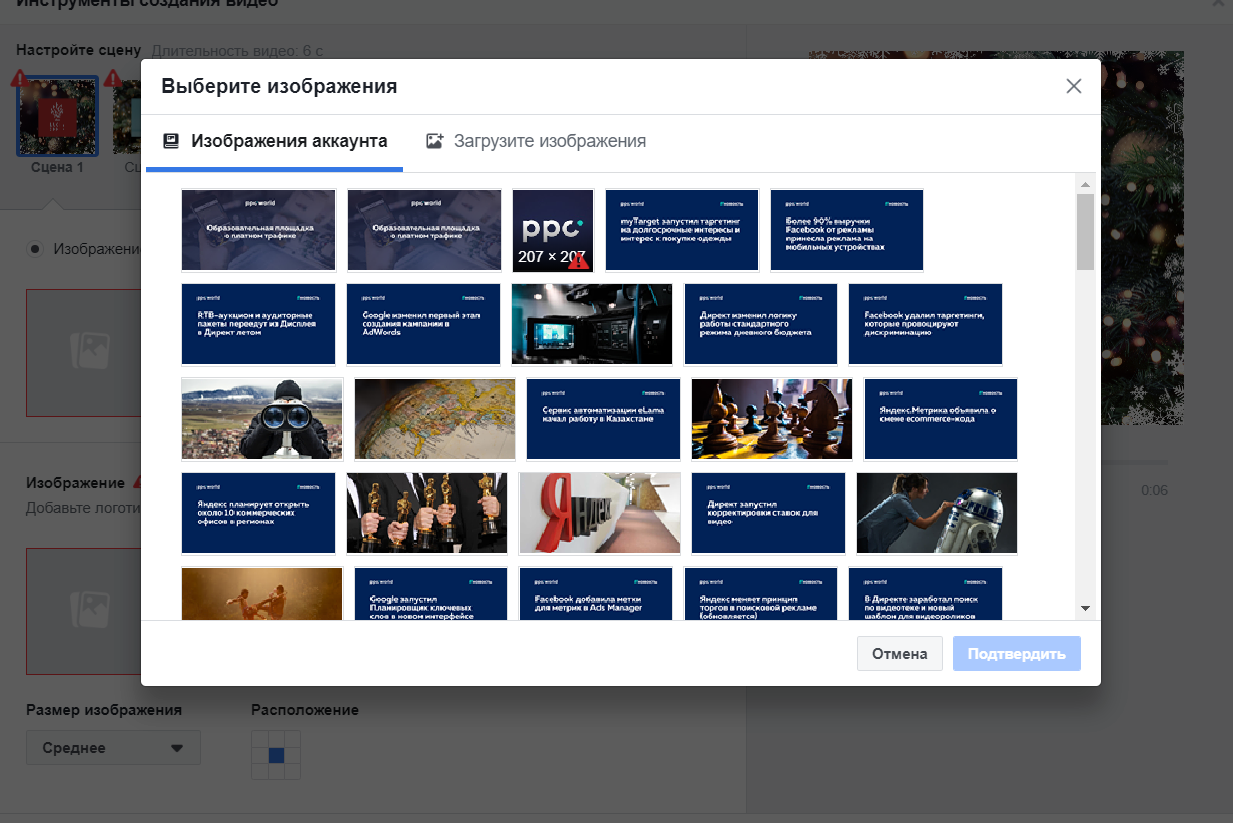Click the scroll down arrow in image list

coord(1085,608)
